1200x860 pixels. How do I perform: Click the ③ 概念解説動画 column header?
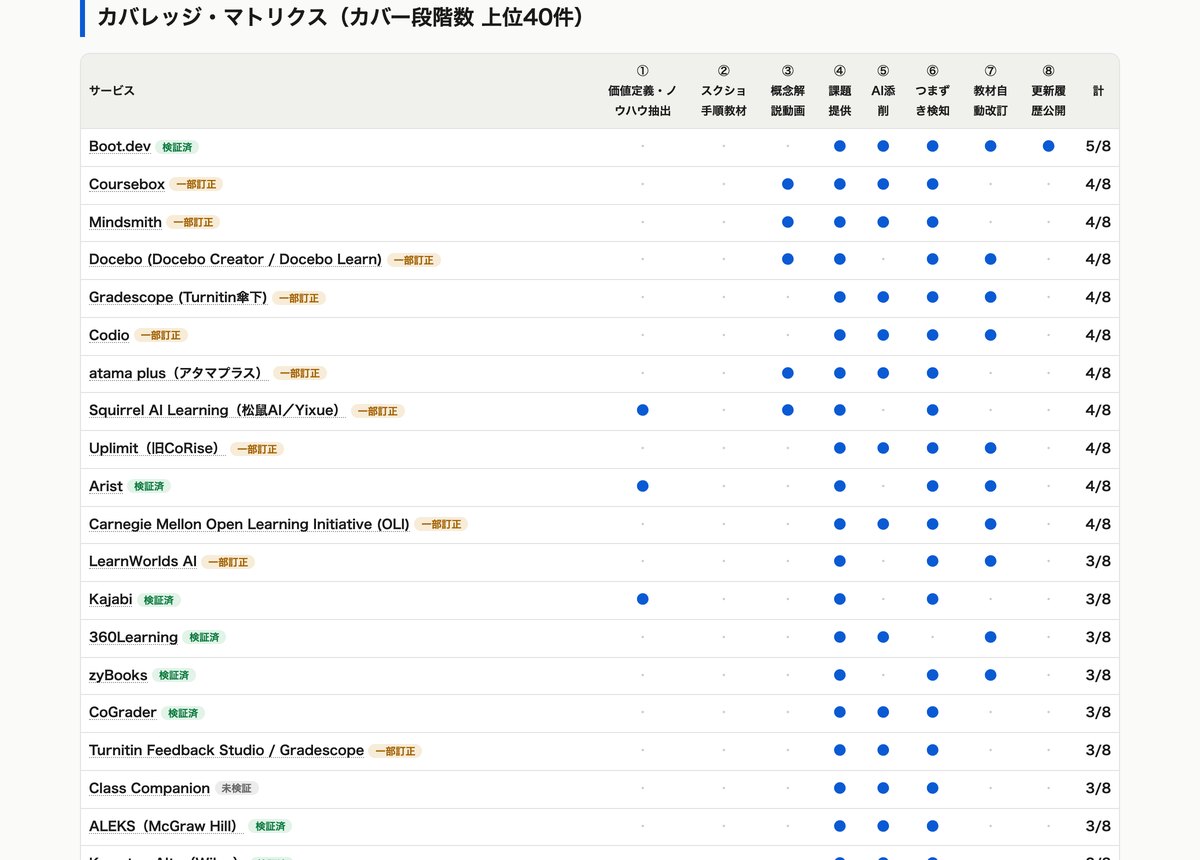[788, 91]
